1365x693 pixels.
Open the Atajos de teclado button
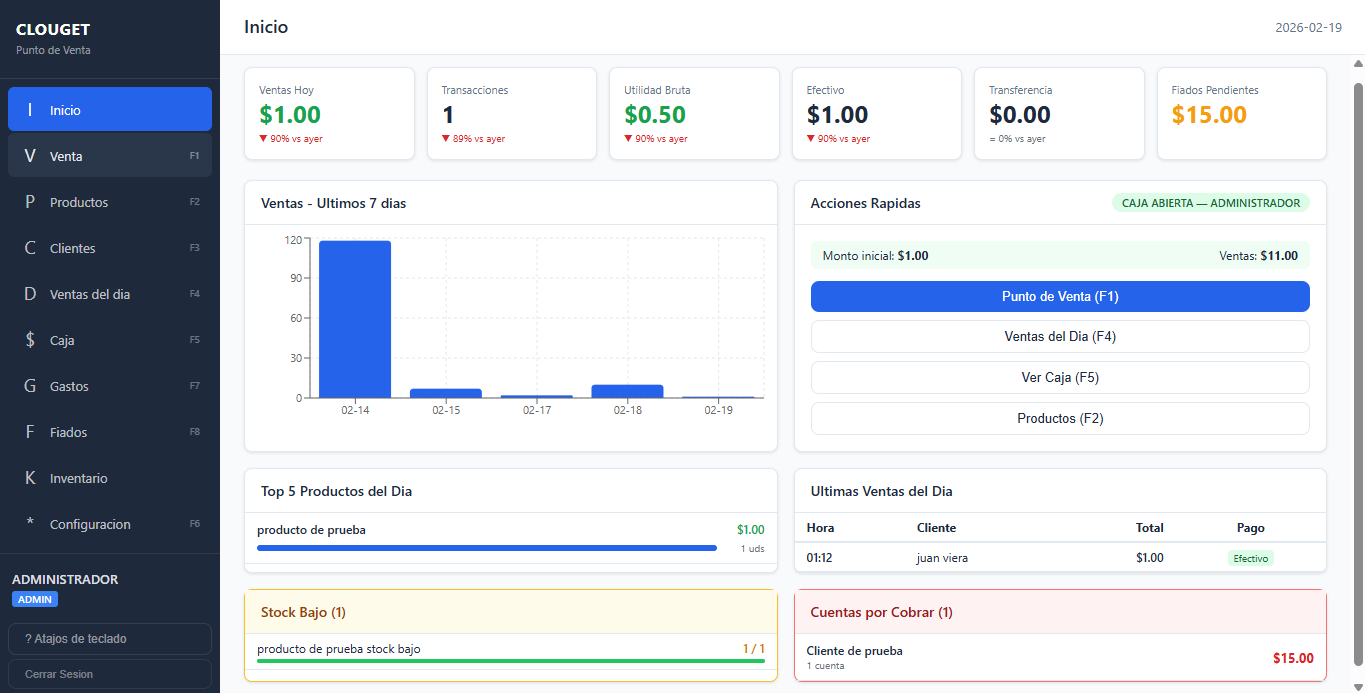click(x=110, y=638)
